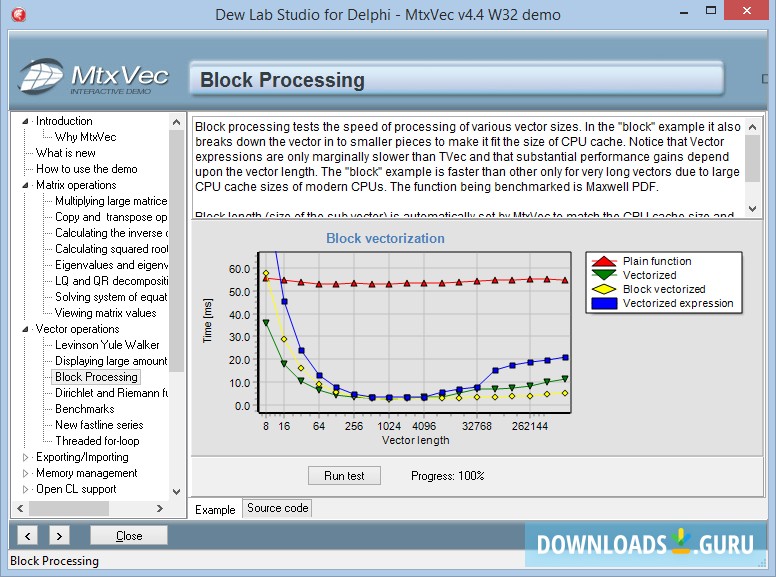
Task: Click the Run test button
Action: 344,476
